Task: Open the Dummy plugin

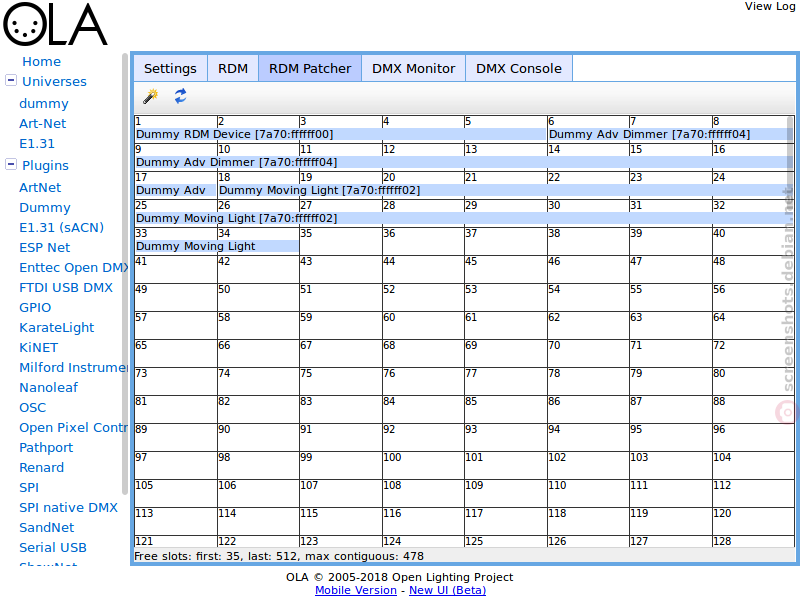Action: coord(45,208)
